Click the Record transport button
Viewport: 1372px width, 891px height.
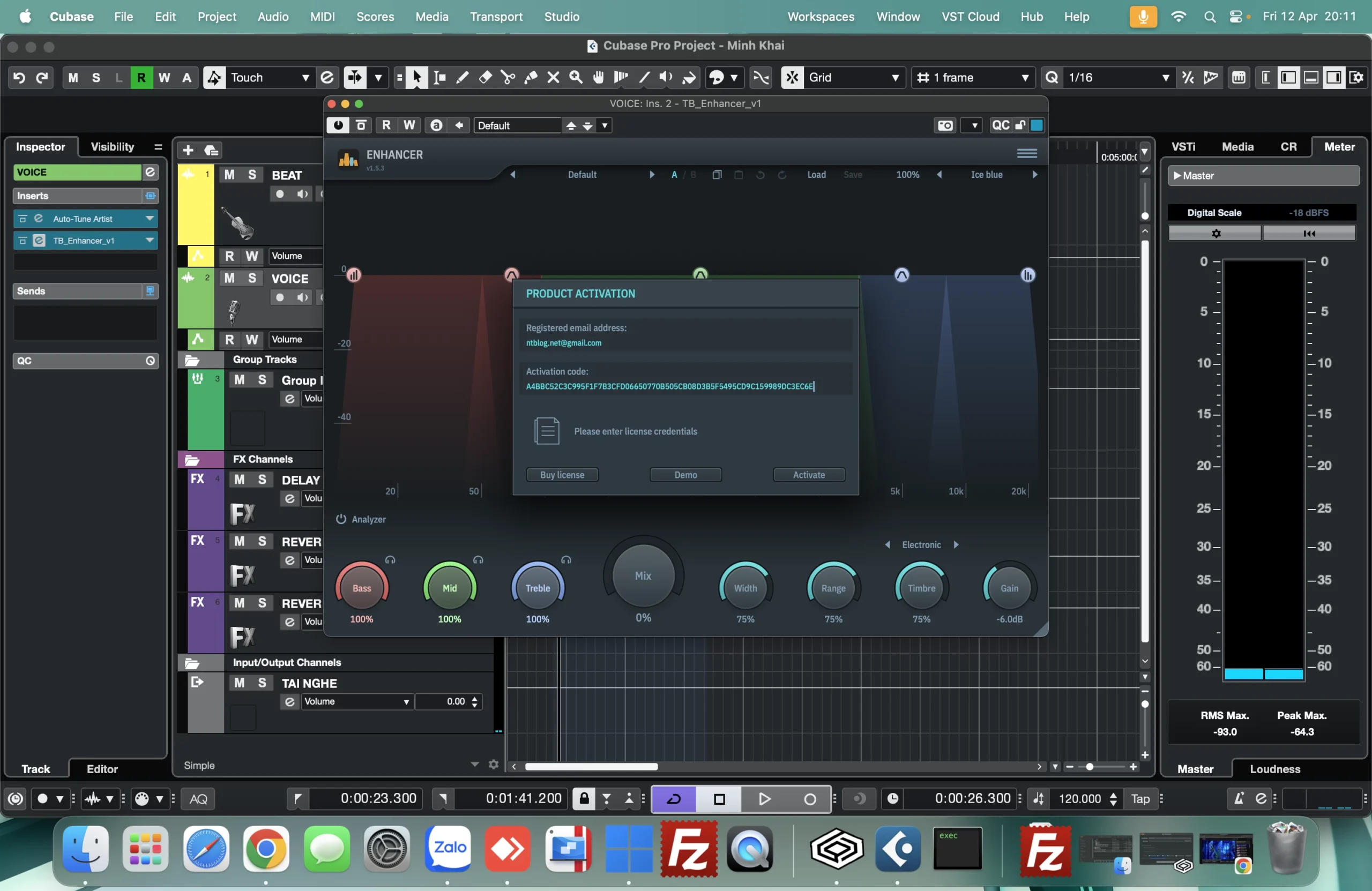[809, 799]
